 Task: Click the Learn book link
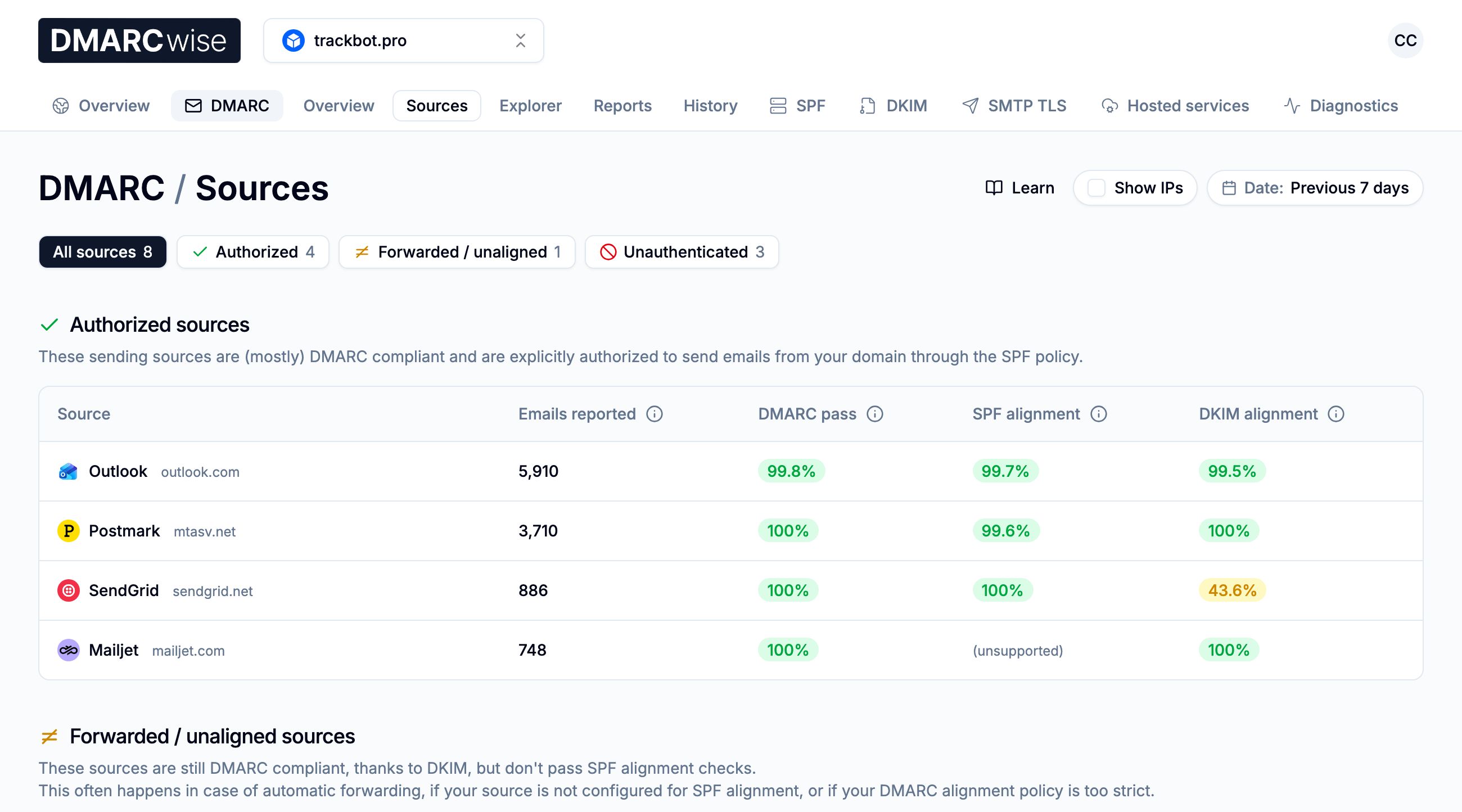(x=1020, y=188)
